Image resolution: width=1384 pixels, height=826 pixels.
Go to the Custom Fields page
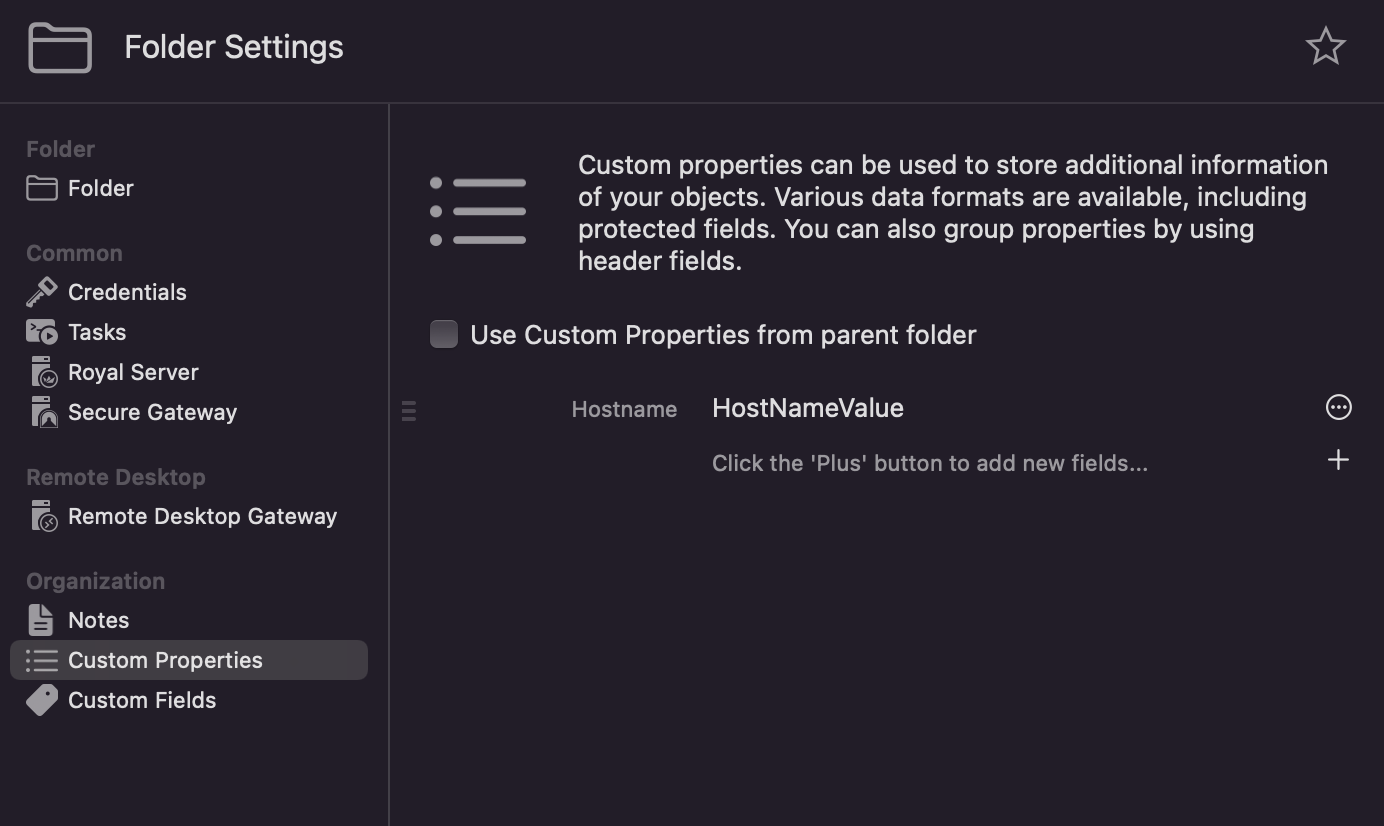142,700
